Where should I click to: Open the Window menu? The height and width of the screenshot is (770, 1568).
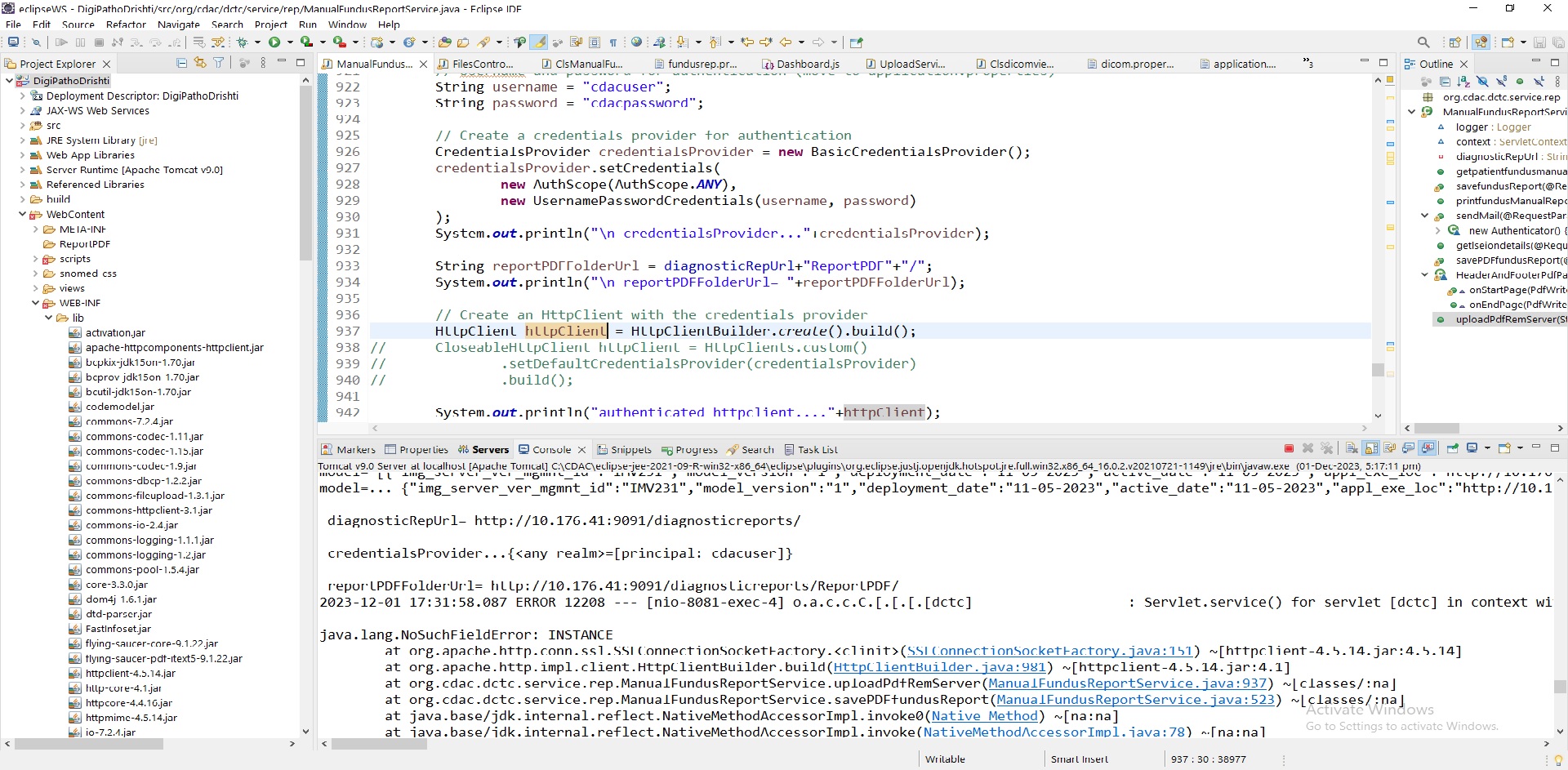347,24
